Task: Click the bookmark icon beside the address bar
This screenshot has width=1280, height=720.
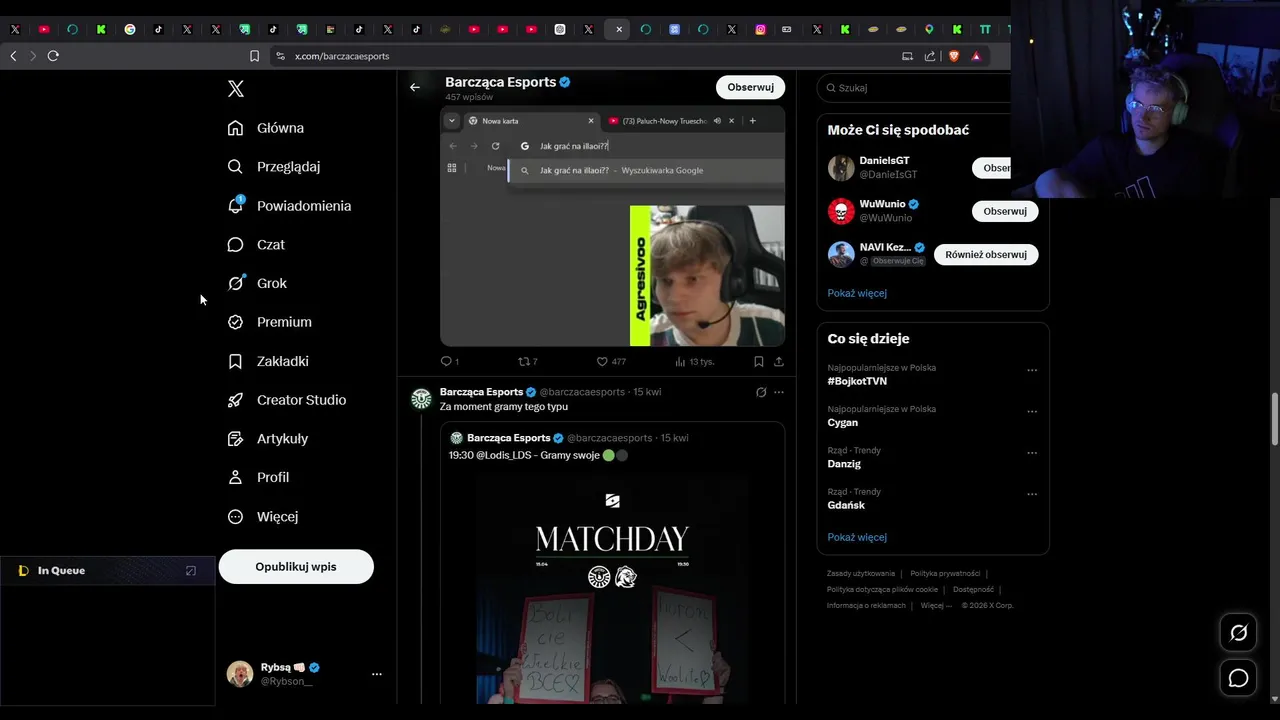Action: pos(254,56)
